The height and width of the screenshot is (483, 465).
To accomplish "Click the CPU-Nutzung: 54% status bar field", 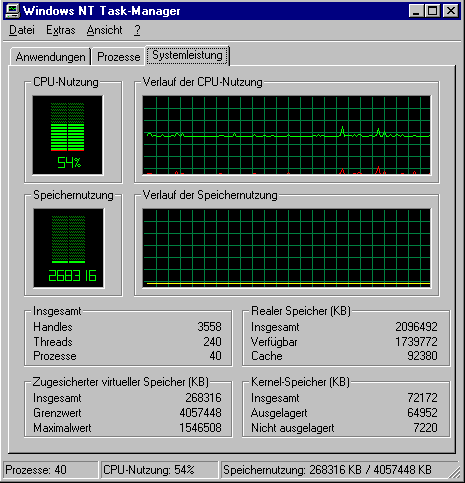I will click(x=159, y=470).
